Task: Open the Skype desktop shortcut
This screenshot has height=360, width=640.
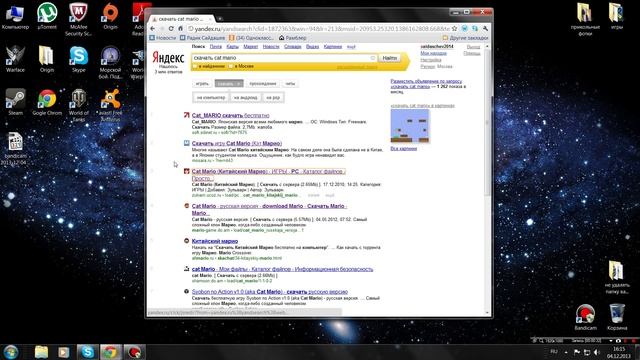Action: click(x=78, y=59)
